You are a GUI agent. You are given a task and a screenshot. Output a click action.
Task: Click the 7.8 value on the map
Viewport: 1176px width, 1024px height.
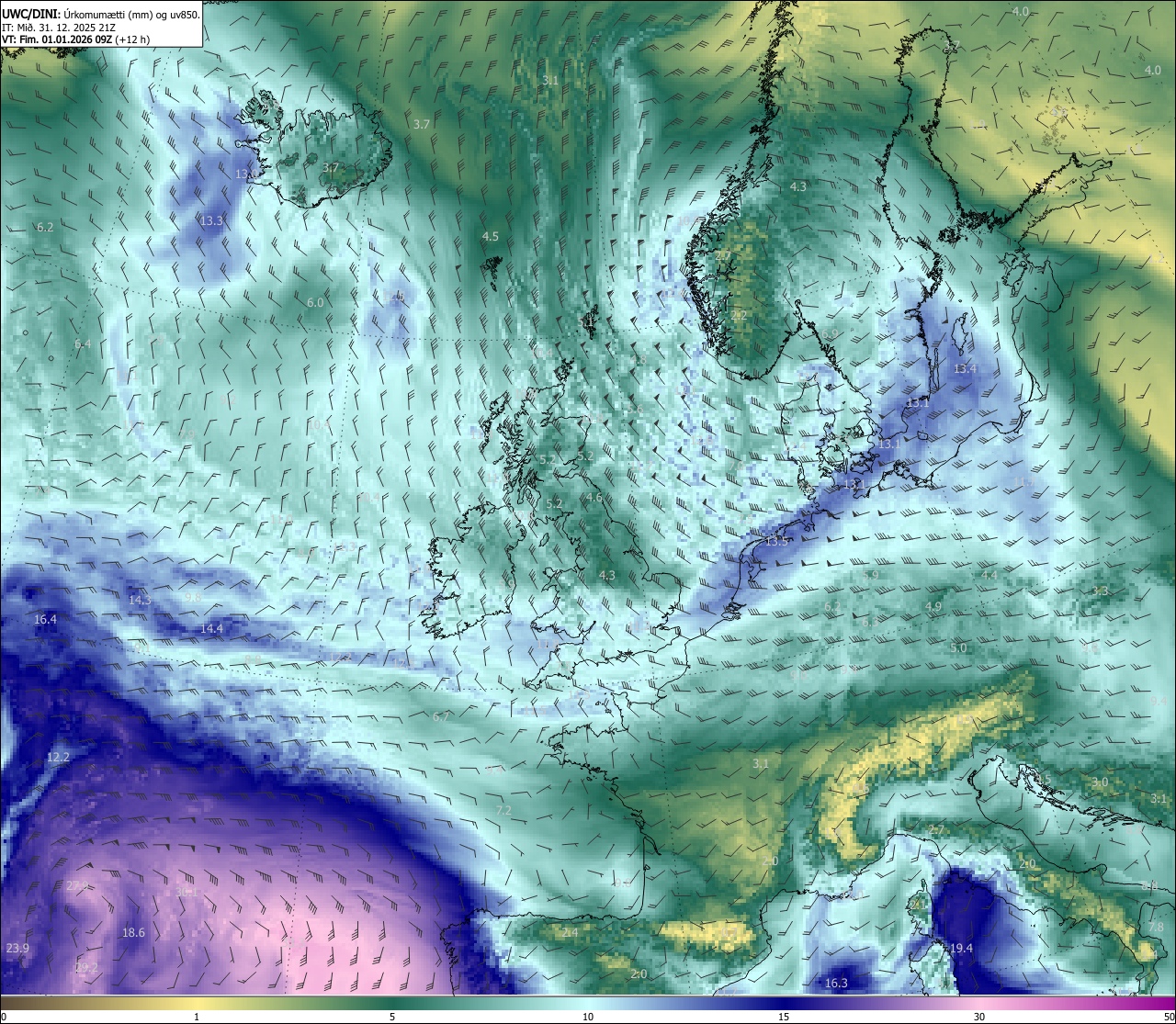(x=1156, y=928)
